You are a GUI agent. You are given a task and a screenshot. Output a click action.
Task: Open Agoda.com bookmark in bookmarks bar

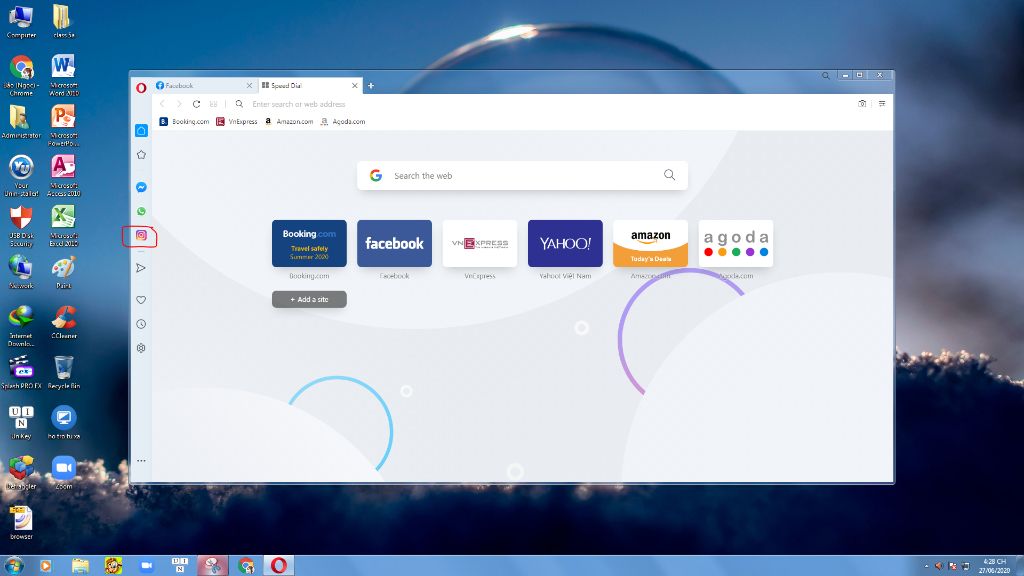[343, 121]
